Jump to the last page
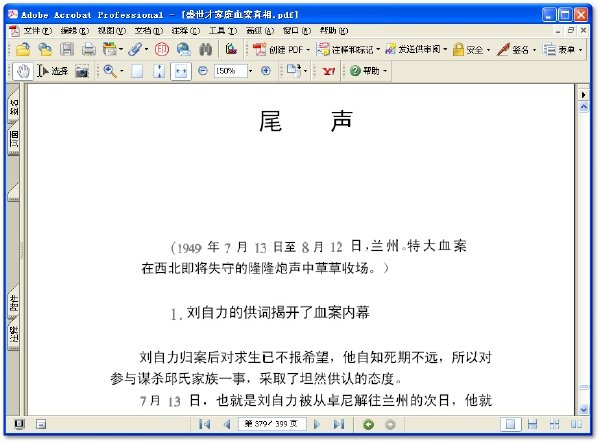The image size is (600, 443). coord(339,424)
